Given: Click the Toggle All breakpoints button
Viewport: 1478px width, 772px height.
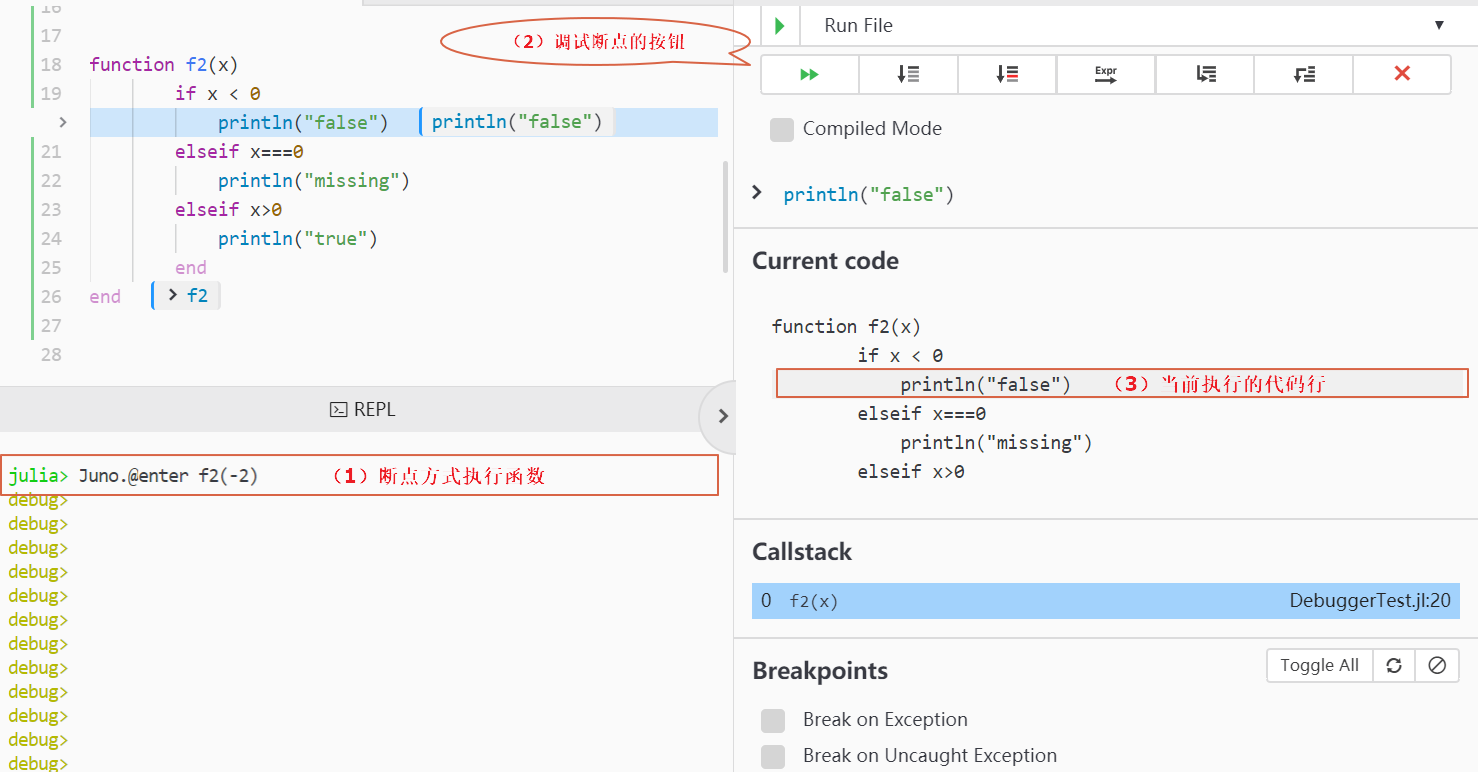Looking at the screenshot, I should click(x=1319, y=664).
